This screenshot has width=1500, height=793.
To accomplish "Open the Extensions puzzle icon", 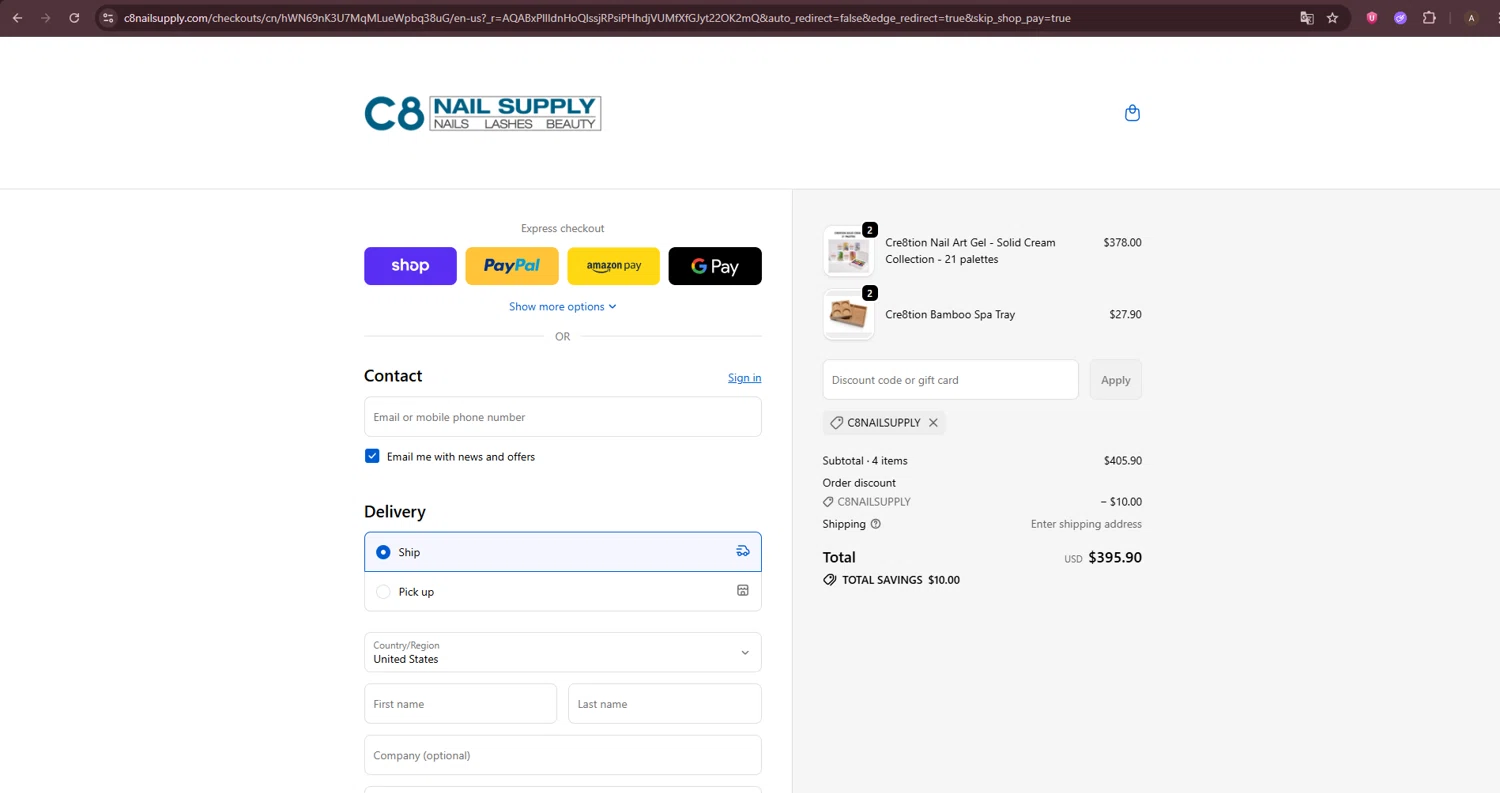I will (x=1429, y=18).
